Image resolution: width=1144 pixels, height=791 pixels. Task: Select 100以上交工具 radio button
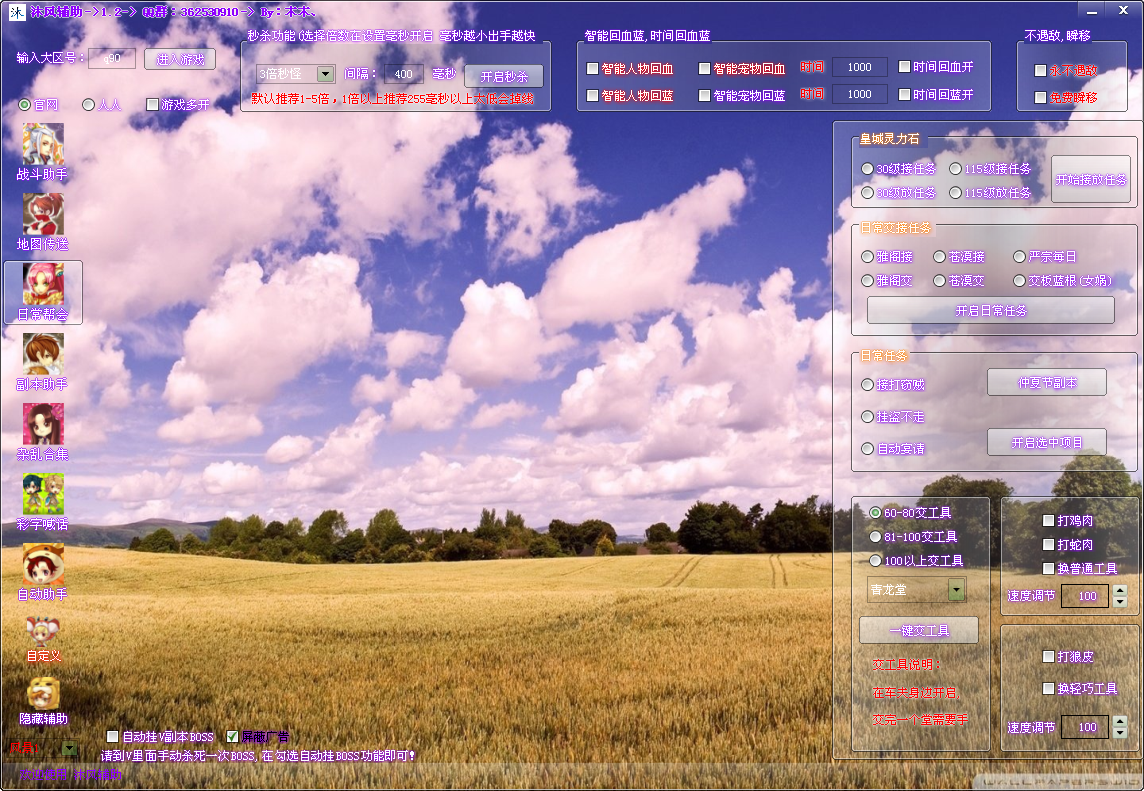point(875,561)
